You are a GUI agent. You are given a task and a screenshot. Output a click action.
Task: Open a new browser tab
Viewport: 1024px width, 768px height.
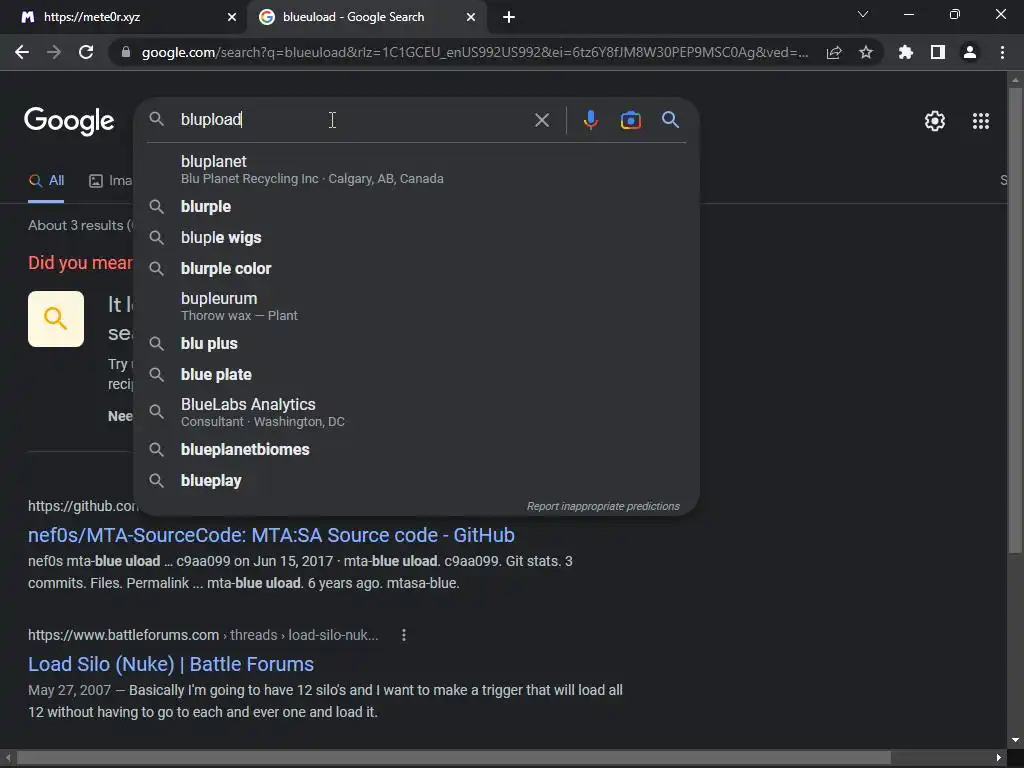509,17
